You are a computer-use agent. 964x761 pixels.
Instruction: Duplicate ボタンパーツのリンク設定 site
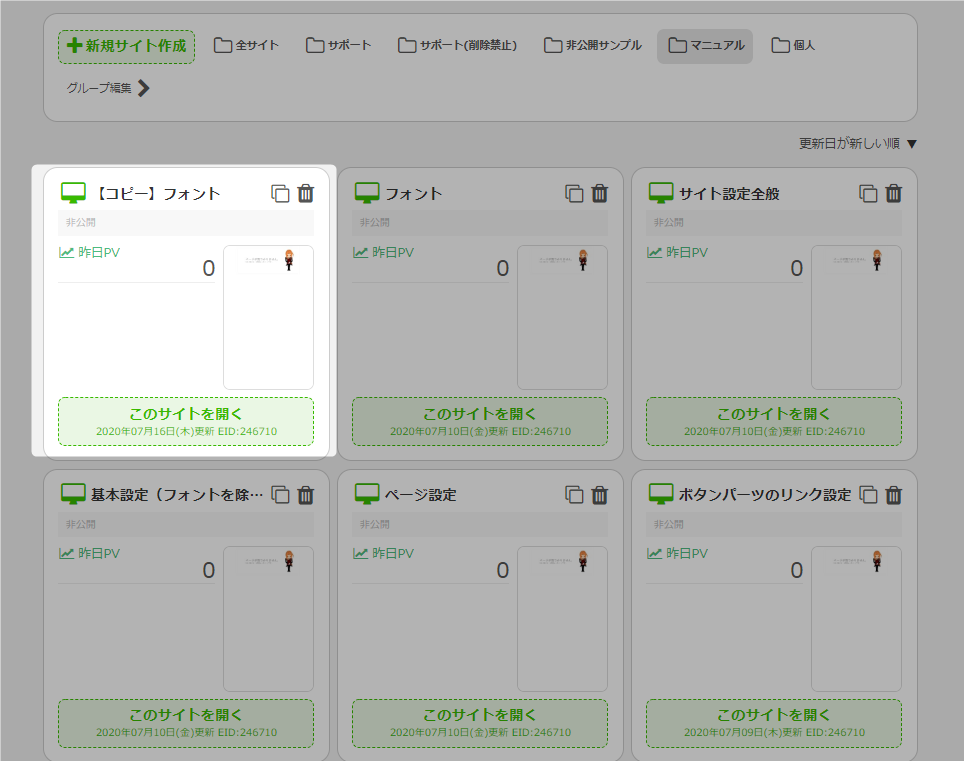(x=867, y=495)
